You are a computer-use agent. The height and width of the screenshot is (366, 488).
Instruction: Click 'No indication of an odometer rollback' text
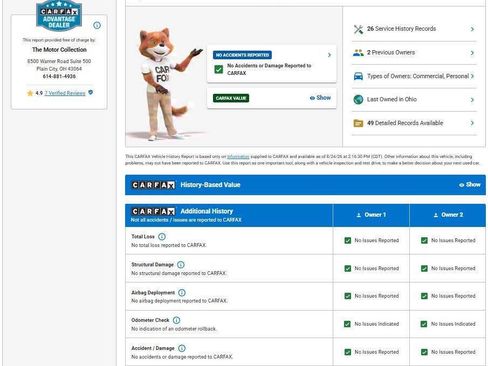(174, 329)
